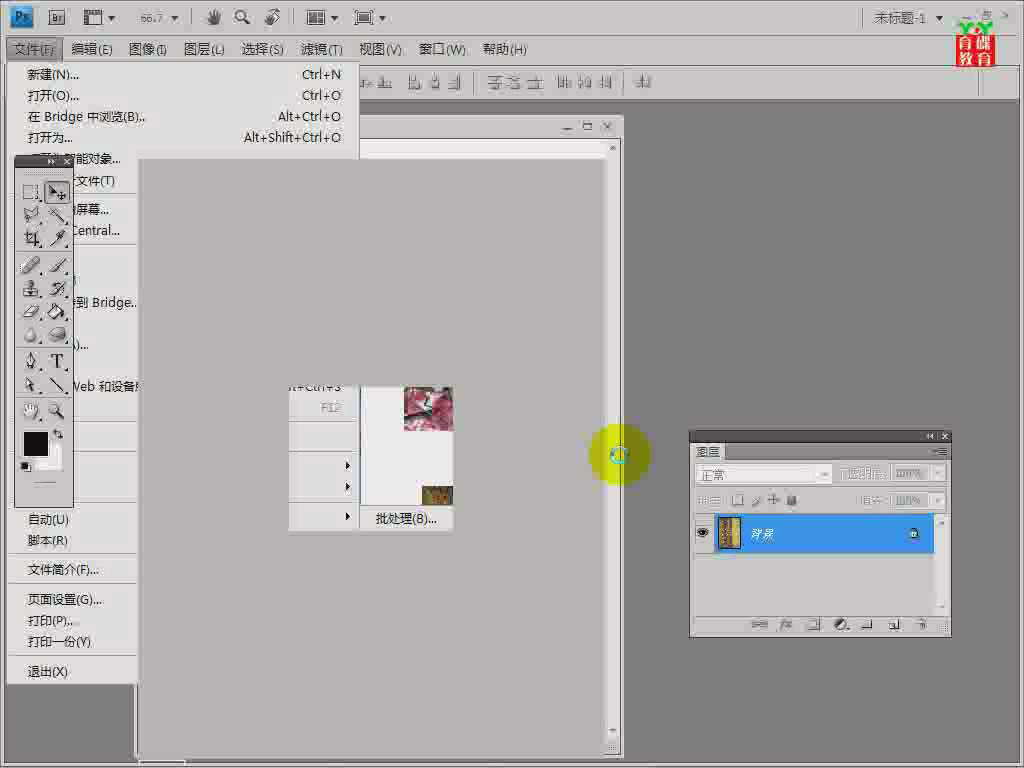Click the foreground color black swatch

36,444
